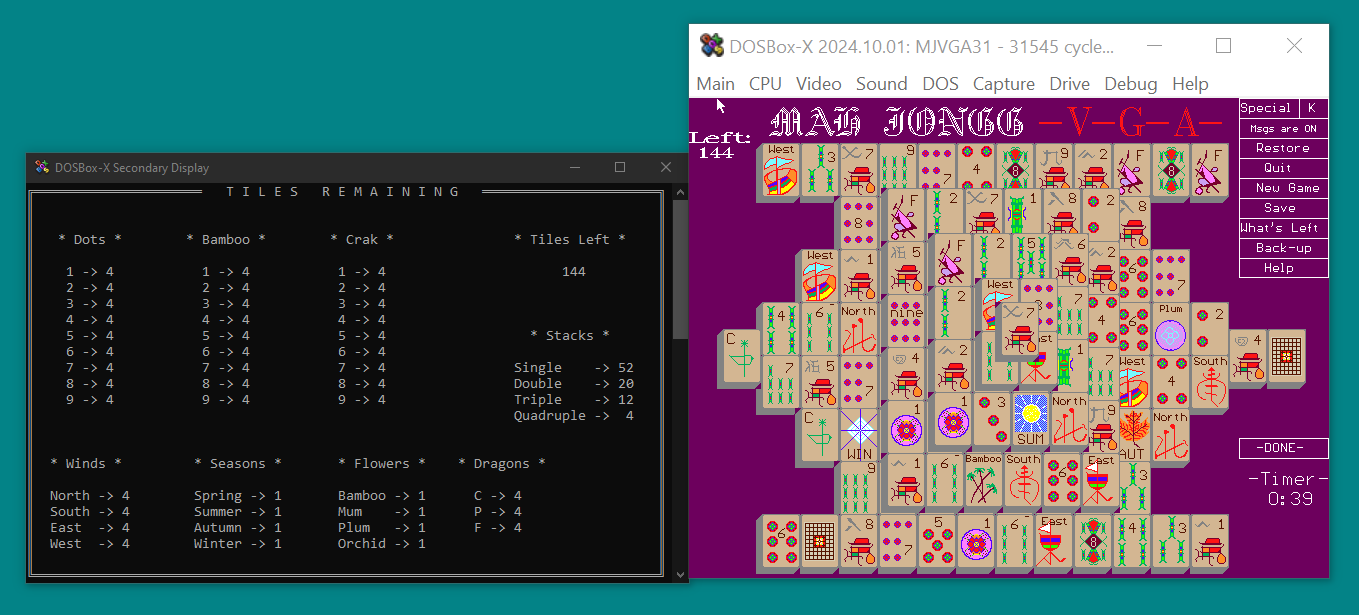The image size is (1359, 615).
Task: Click the WIN winter season tile
Action: point(857,434)
